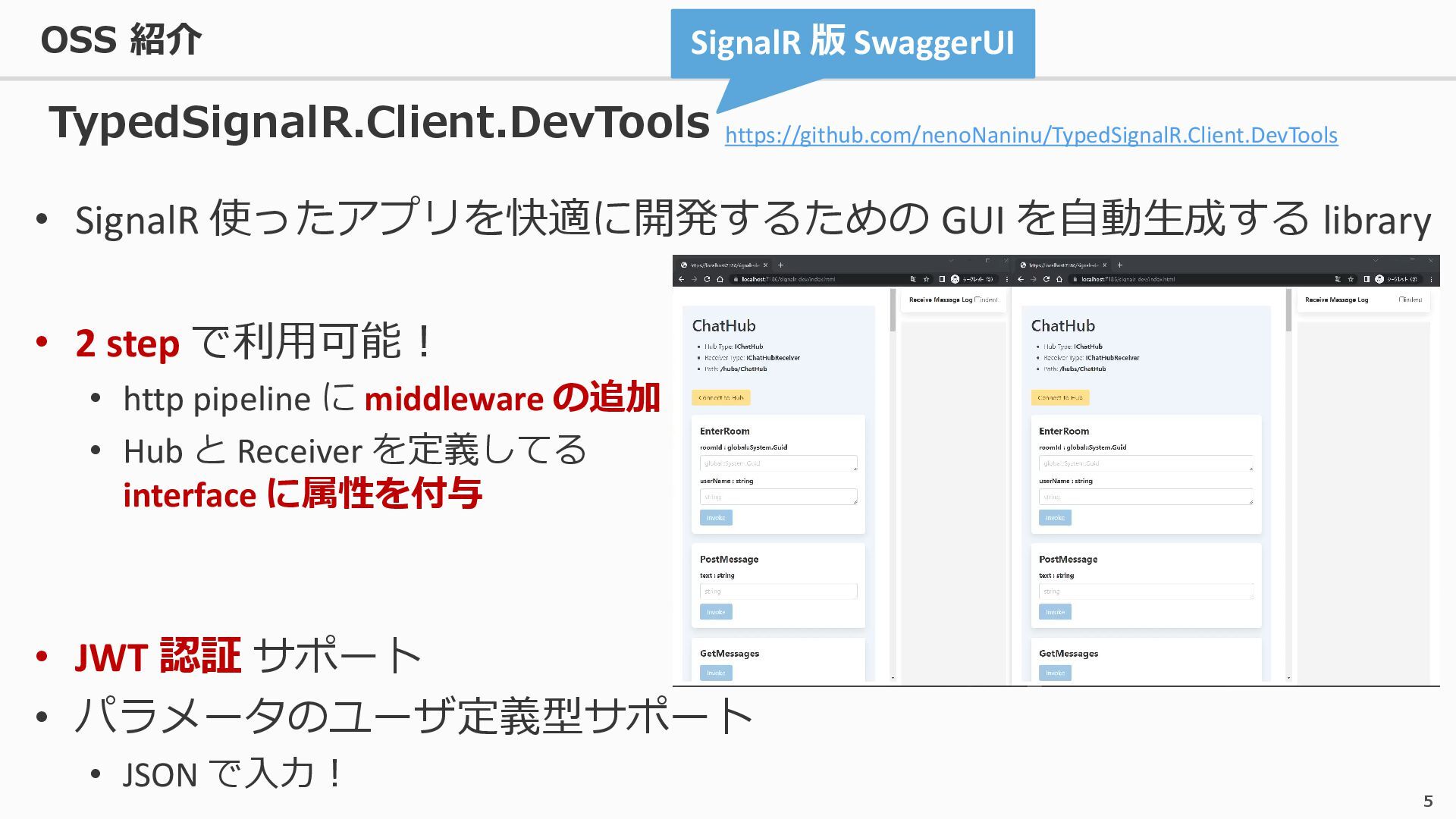Open the TypedSignalR.Client.DevTools GitHub link
Image resolution: width=1456 pixels, height=819 pixels.
coord(1031,135)
